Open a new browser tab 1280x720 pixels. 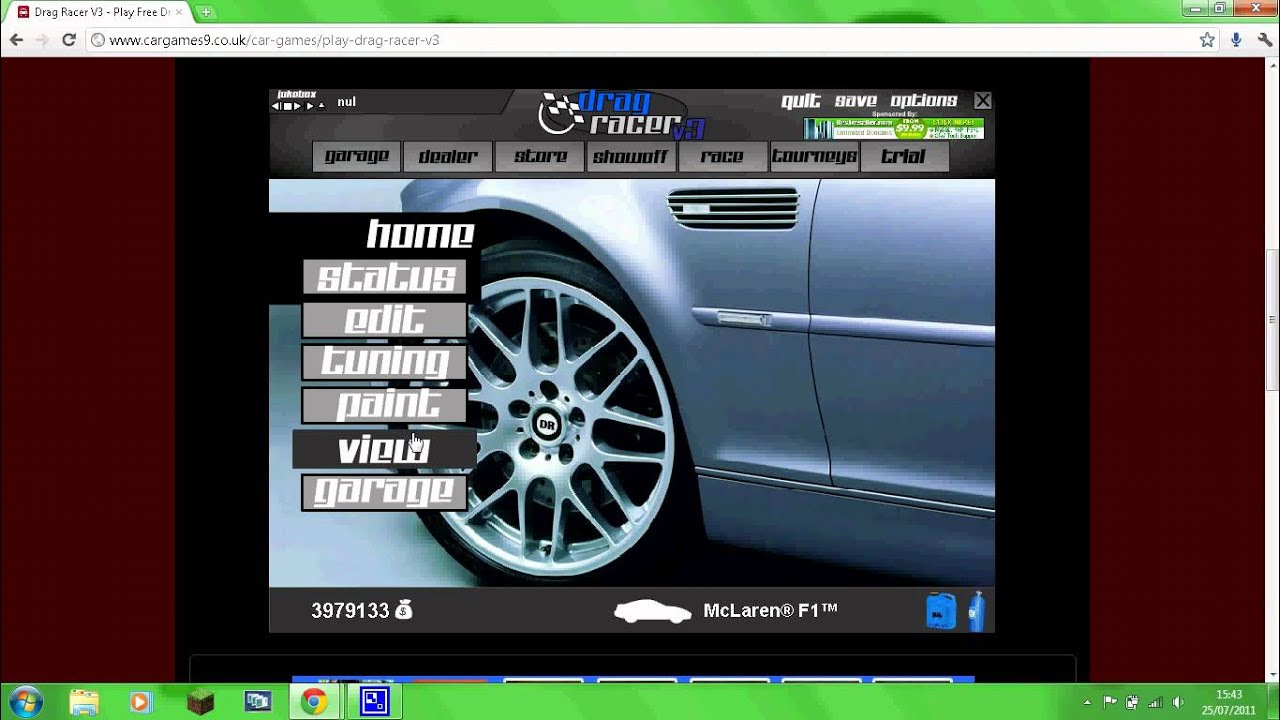tap(205, 12)
